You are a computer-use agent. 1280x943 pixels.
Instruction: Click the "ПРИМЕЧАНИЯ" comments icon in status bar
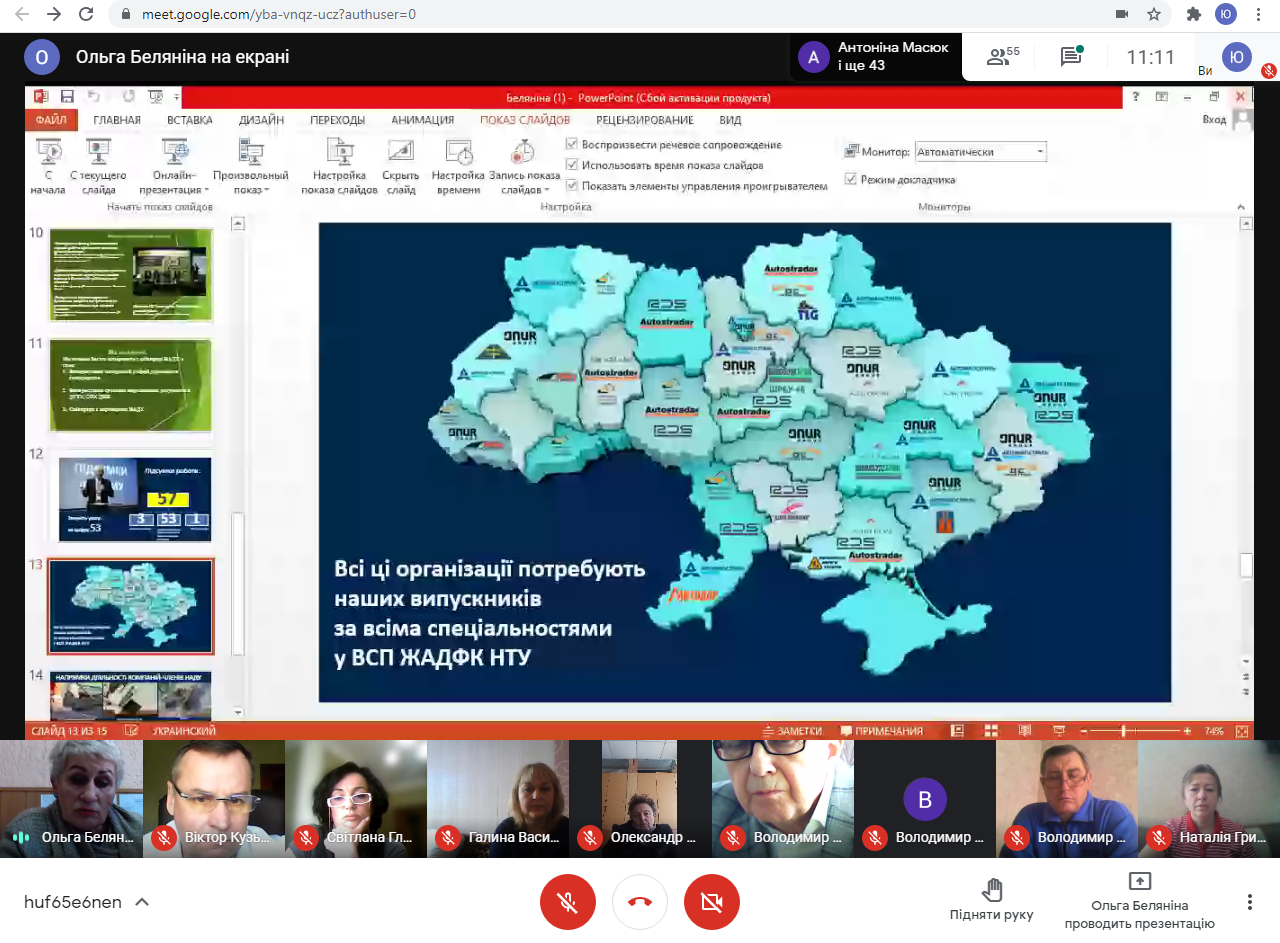(881, 731)
